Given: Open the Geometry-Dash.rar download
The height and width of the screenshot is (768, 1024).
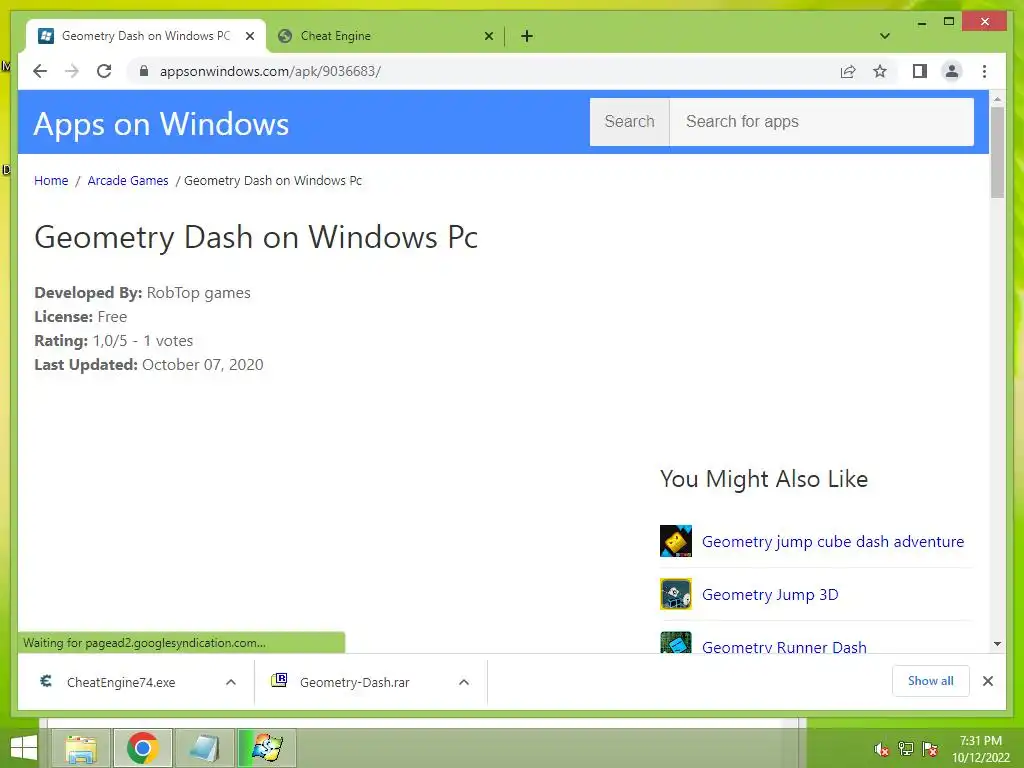Looking at the screenshot, I should pos(355,682).
